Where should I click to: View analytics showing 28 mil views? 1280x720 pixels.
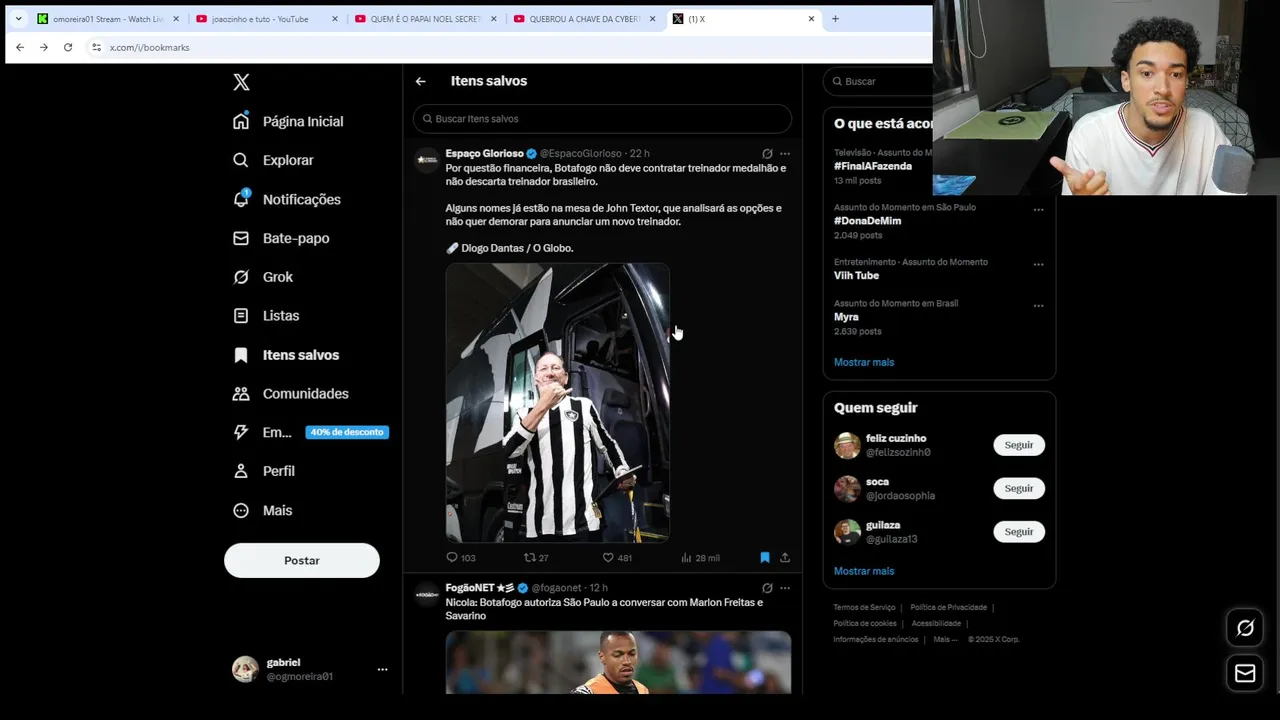point(700,557)
